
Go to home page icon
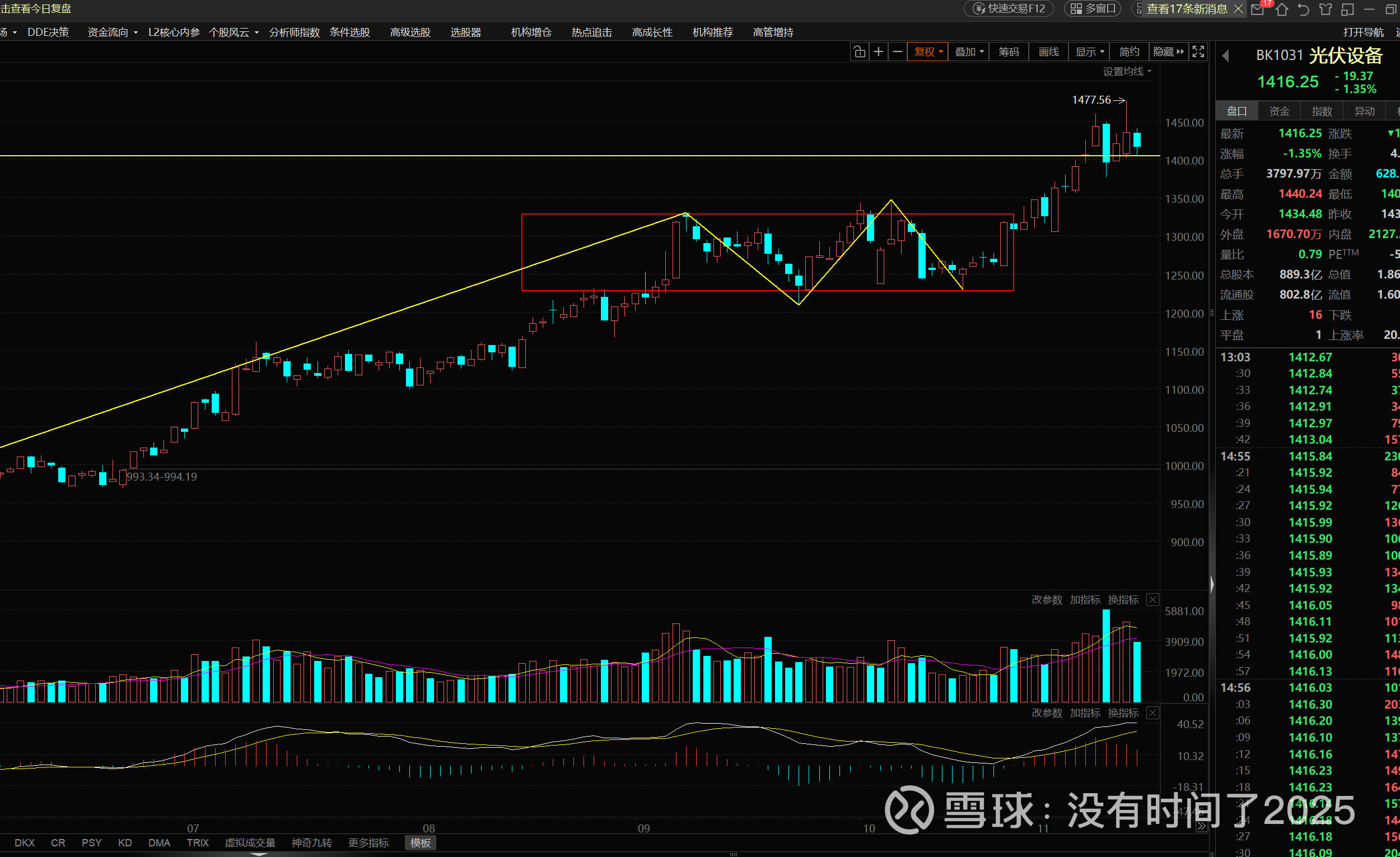pyautogui.click(x=1282, y=9)
